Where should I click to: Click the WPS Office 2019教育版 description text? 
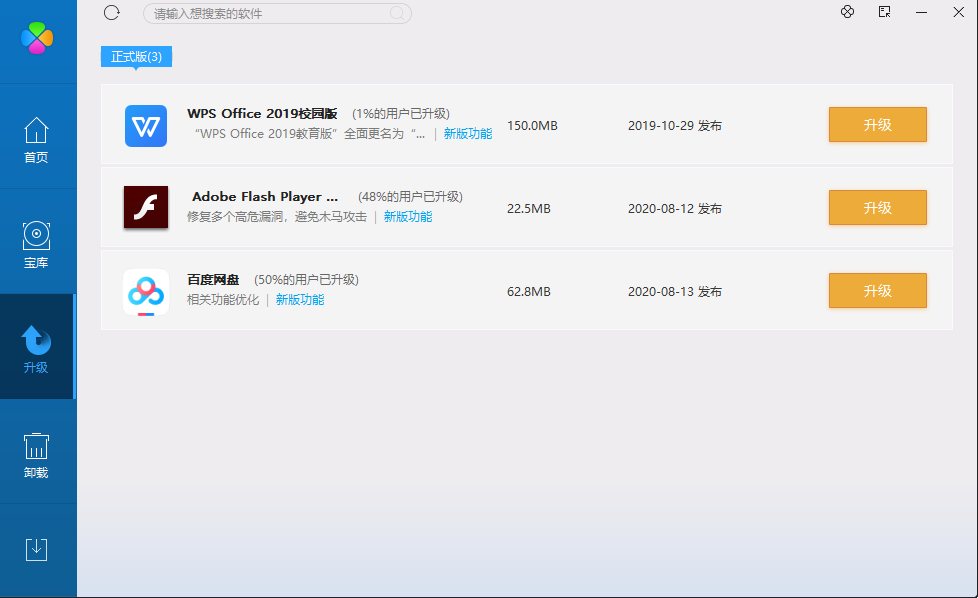pos(310,133)
